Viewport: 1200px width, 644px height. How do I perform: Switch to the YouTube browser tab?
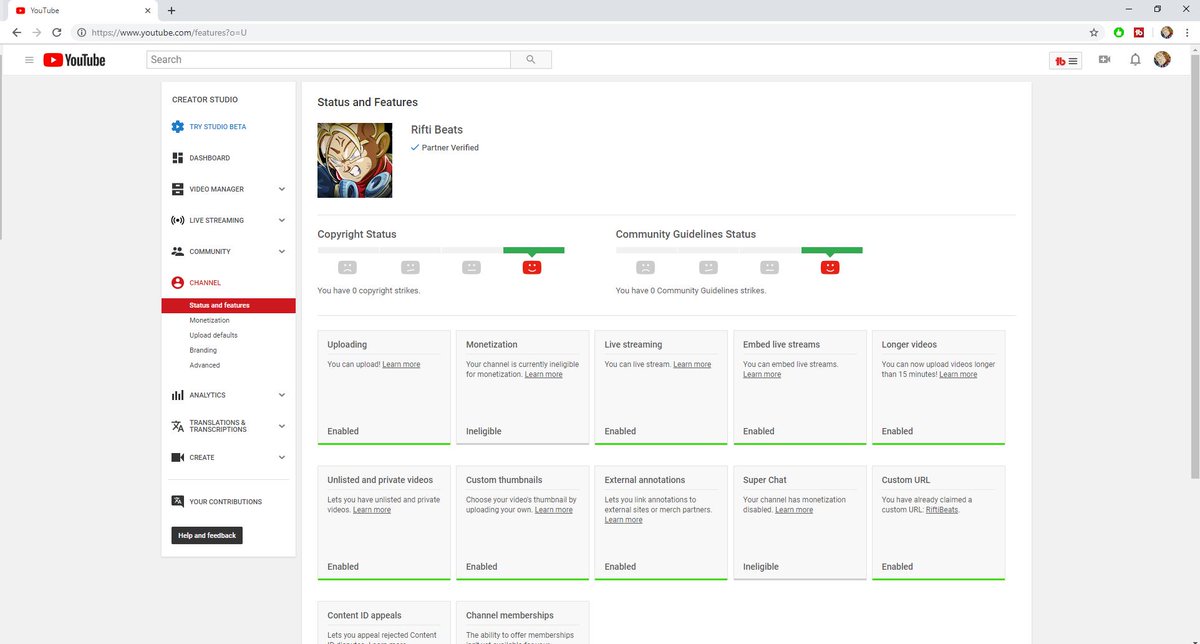84,10
